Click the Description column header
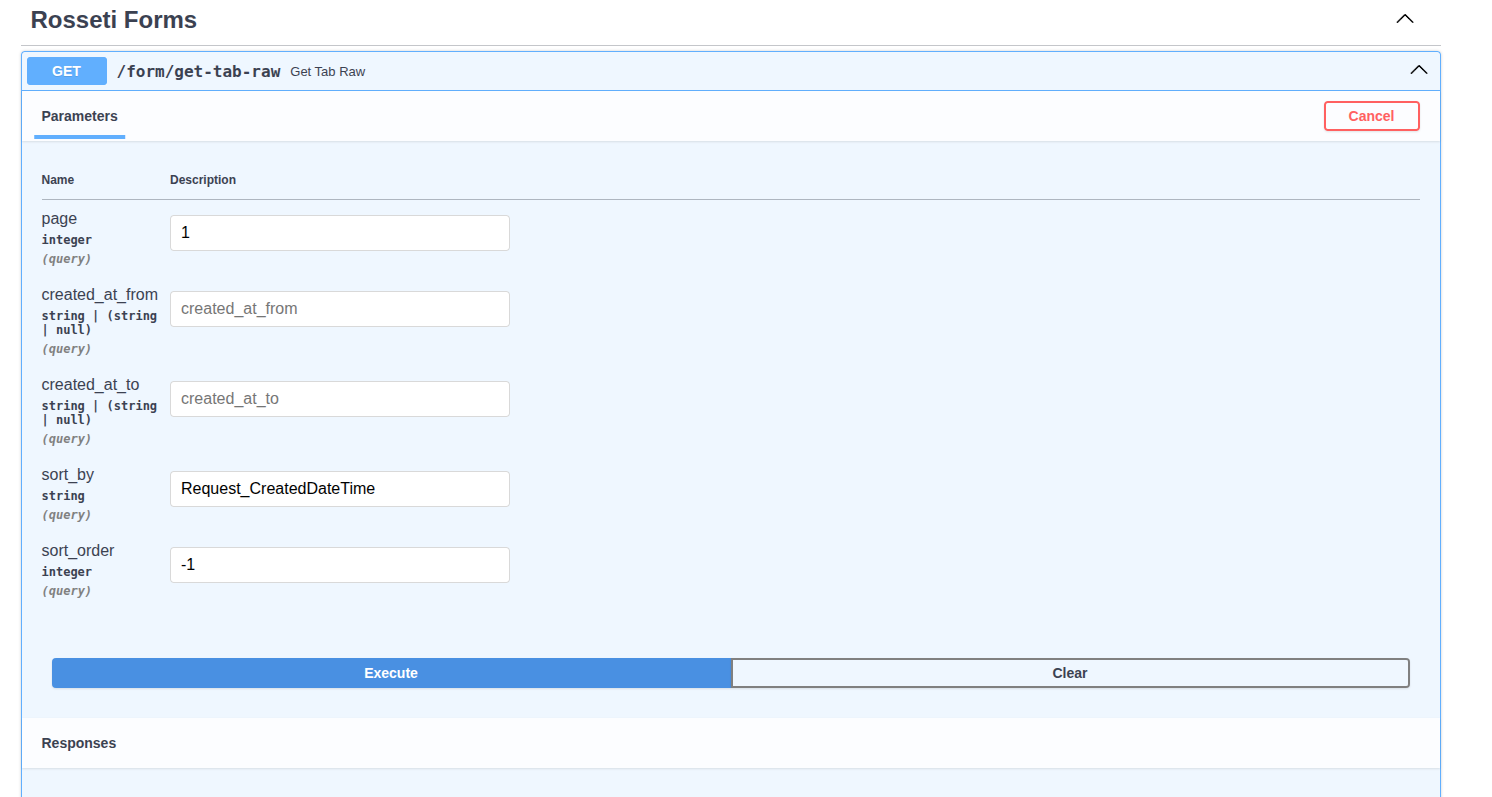The width and height of the screenshot is (1492, 797). (x=203, y=180)
